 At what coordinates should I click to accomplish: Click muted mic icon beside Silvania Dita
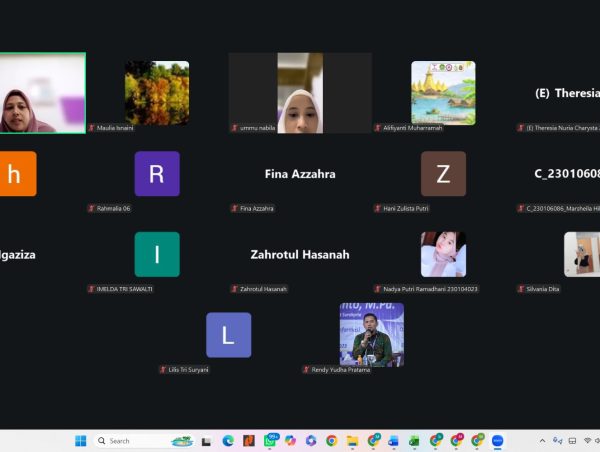pyautogui.click(x=521, y=289)
